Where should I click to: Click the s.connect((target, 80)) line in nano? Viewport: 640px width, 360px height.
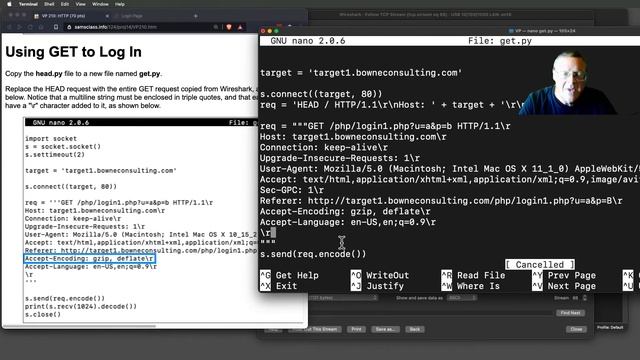tap(321, 94)
